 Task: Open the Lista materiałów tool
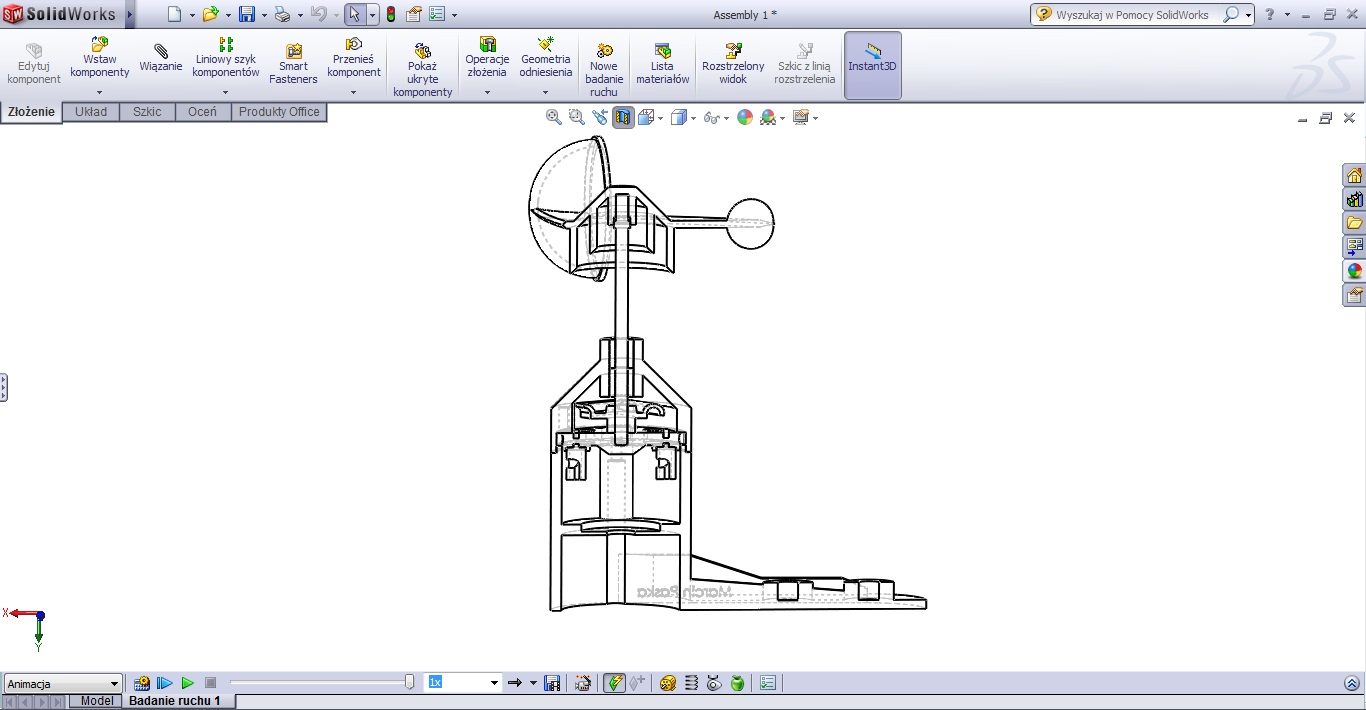click(662, 65)
